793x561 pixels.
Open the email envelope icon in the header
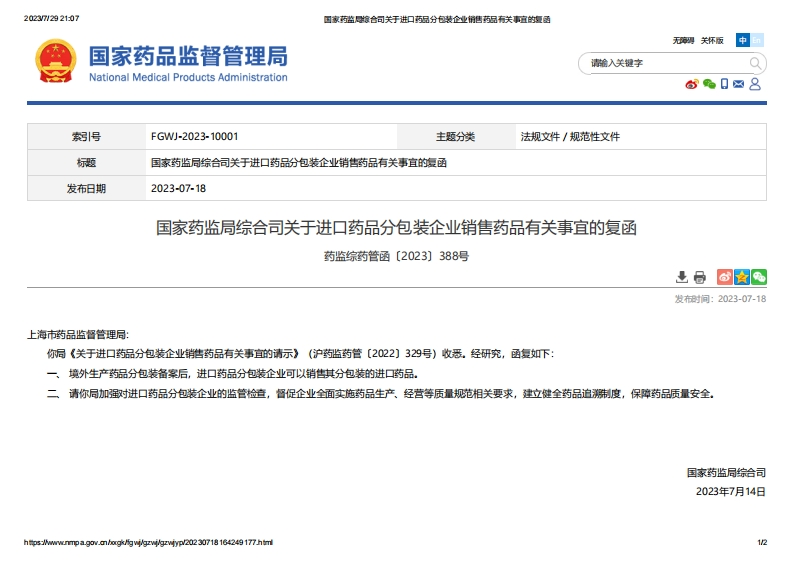point(738,84)
